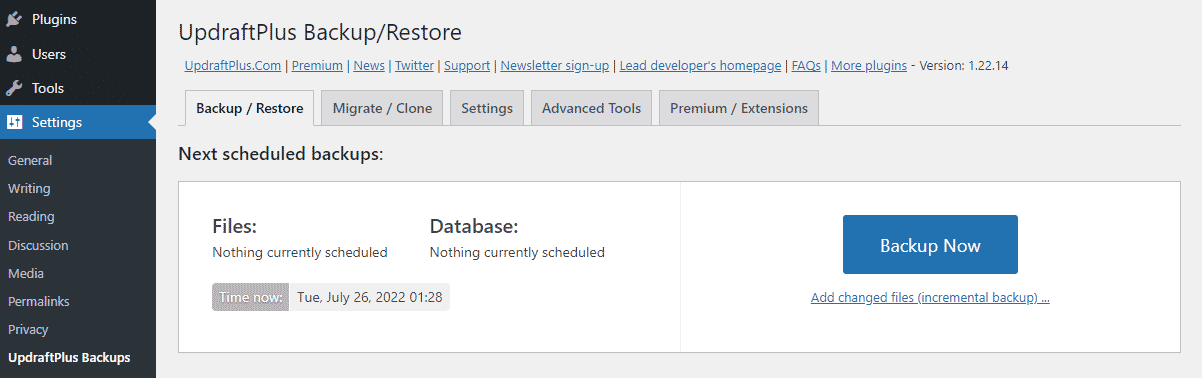This screenshot has height=378, width=1202.
Task: Select Privacy in the settings submenu
Action: 28,329
